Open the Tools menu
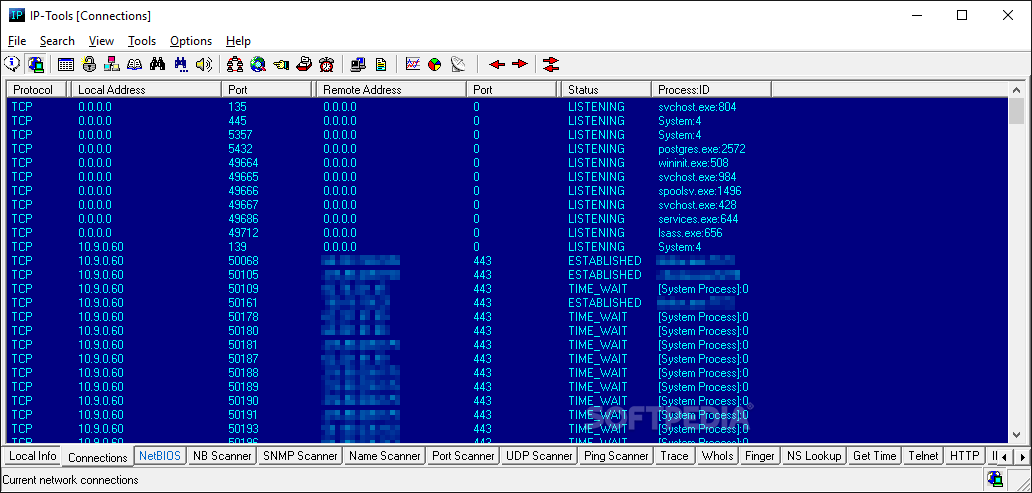The image size is (1032, 493). 142,41
